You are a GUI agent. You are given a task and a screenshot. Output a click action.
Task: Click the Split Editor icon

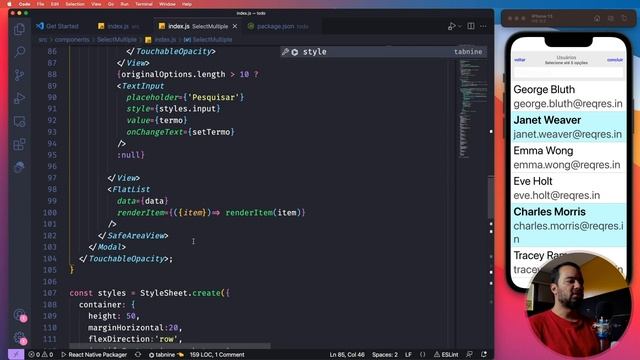[x=471, y=26]
